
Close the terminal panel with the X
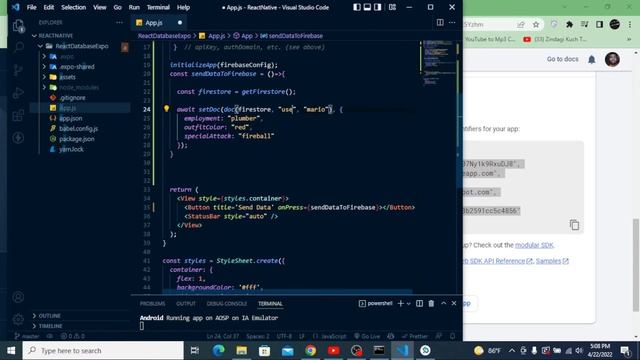[453, 303]
